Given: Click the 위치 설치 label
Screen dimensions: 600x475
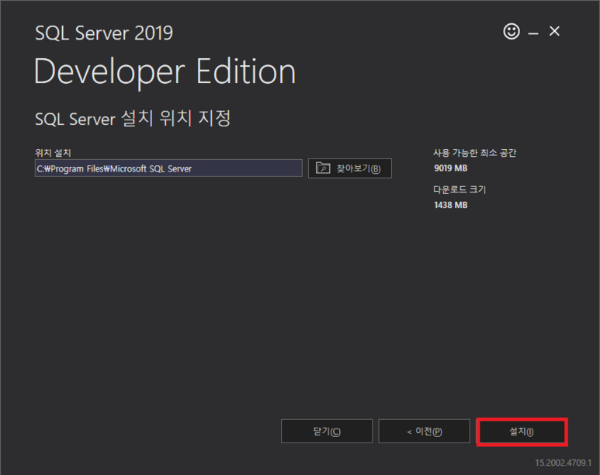Looking at the screenshot, I should pos(53,153).
